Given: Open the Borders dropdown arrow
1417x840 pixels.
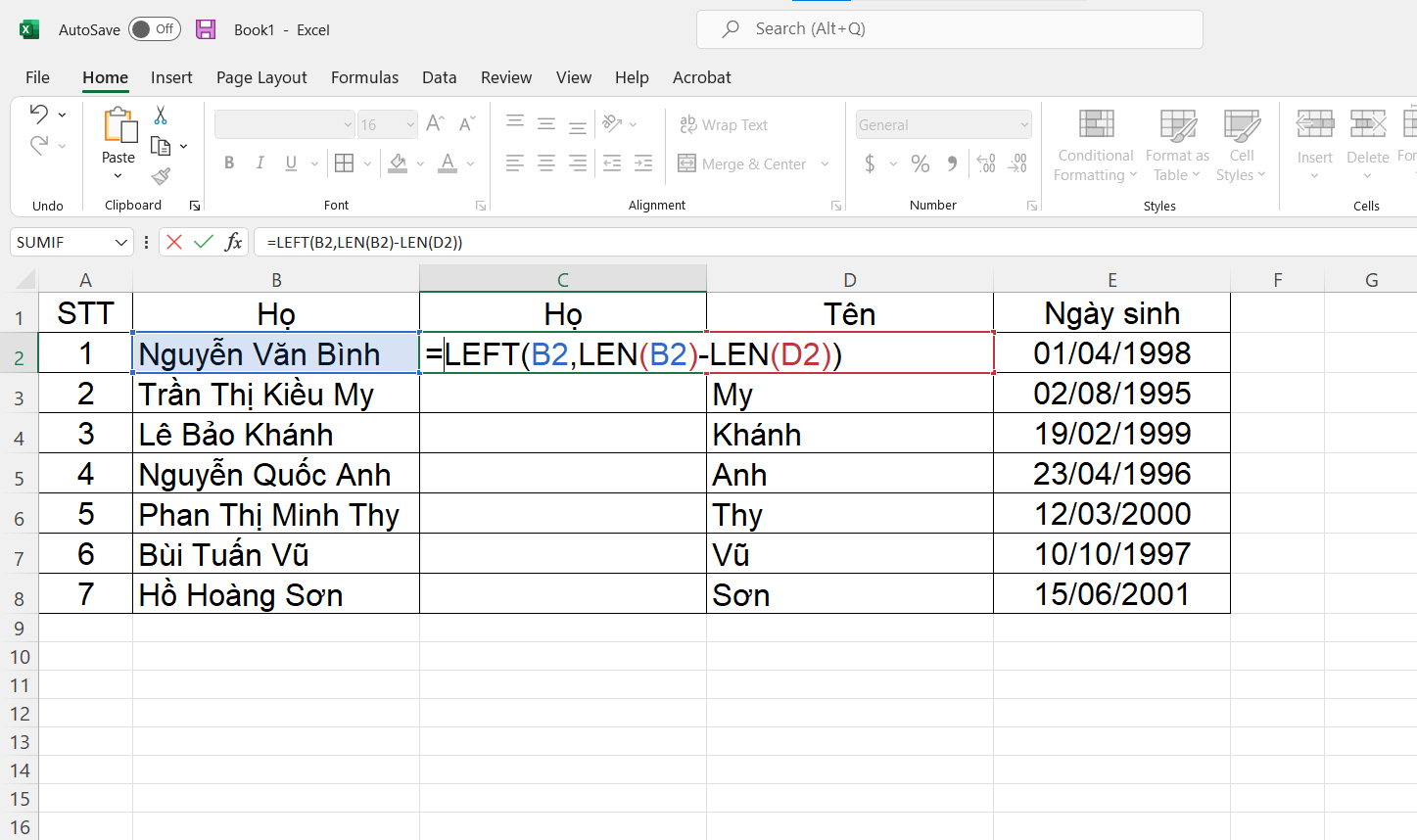Looking at the screenshot, I should [367, 163].
